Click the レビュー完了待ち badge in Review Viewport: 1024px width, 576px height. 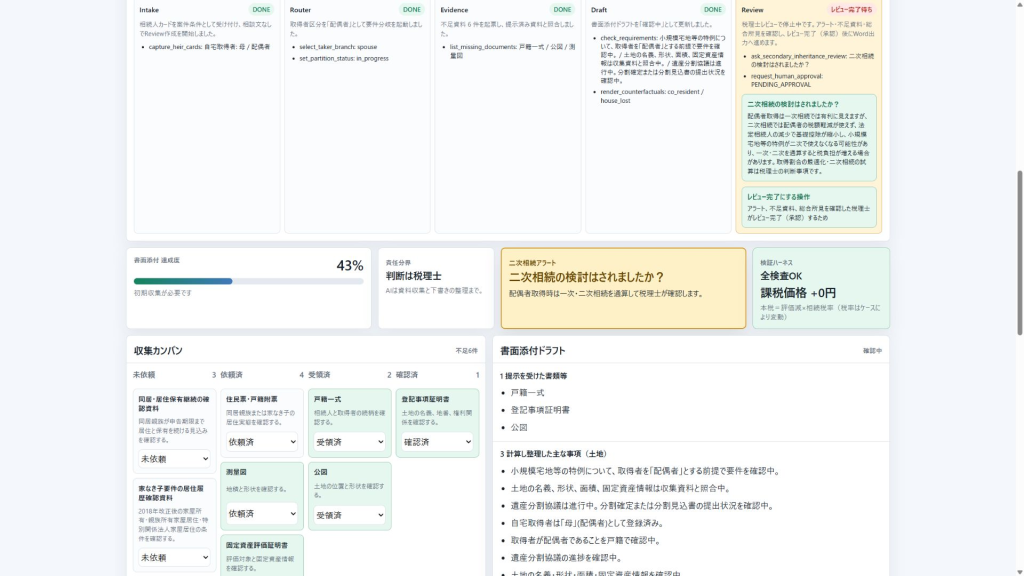[851, 10]
